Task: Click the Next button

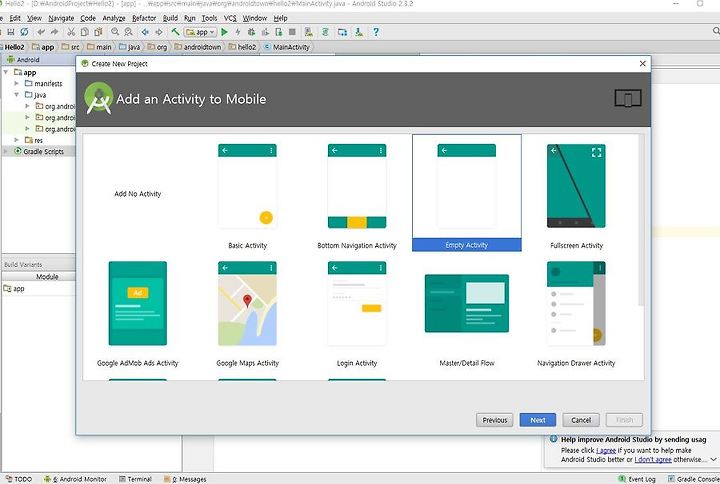Action: (x=538, y=420)
